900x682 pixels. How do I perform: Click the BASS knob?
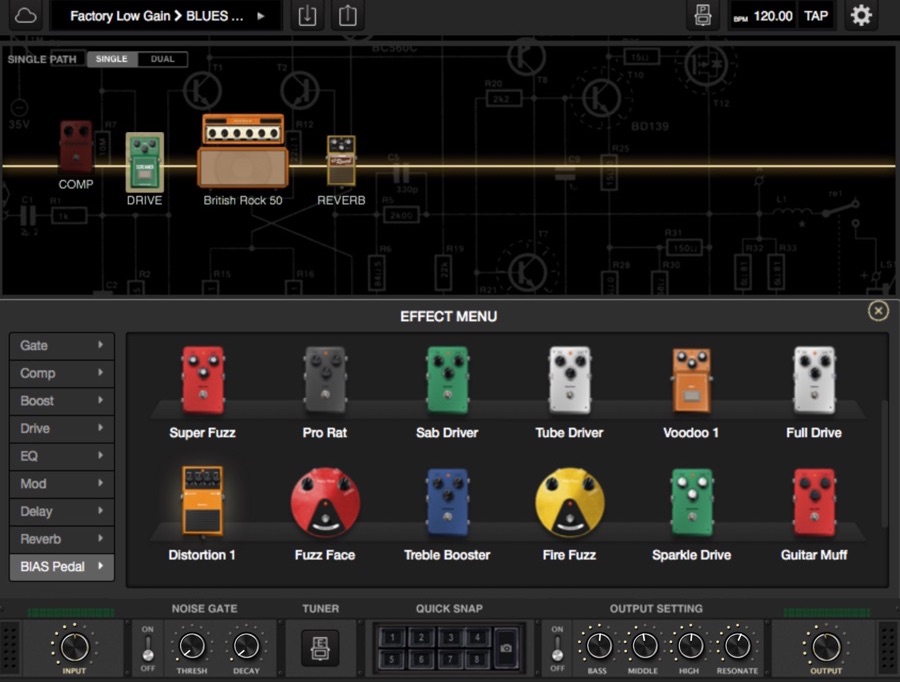click(x=598, y=646)
